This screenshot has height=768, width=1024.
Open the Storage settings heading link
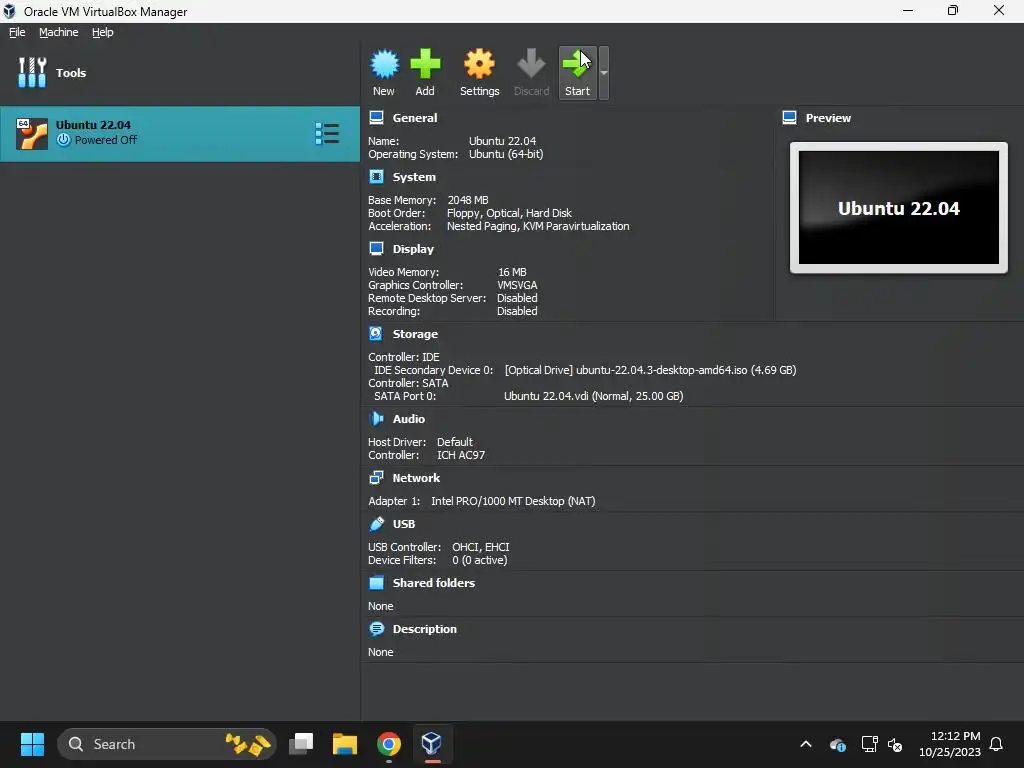point(415,334)
